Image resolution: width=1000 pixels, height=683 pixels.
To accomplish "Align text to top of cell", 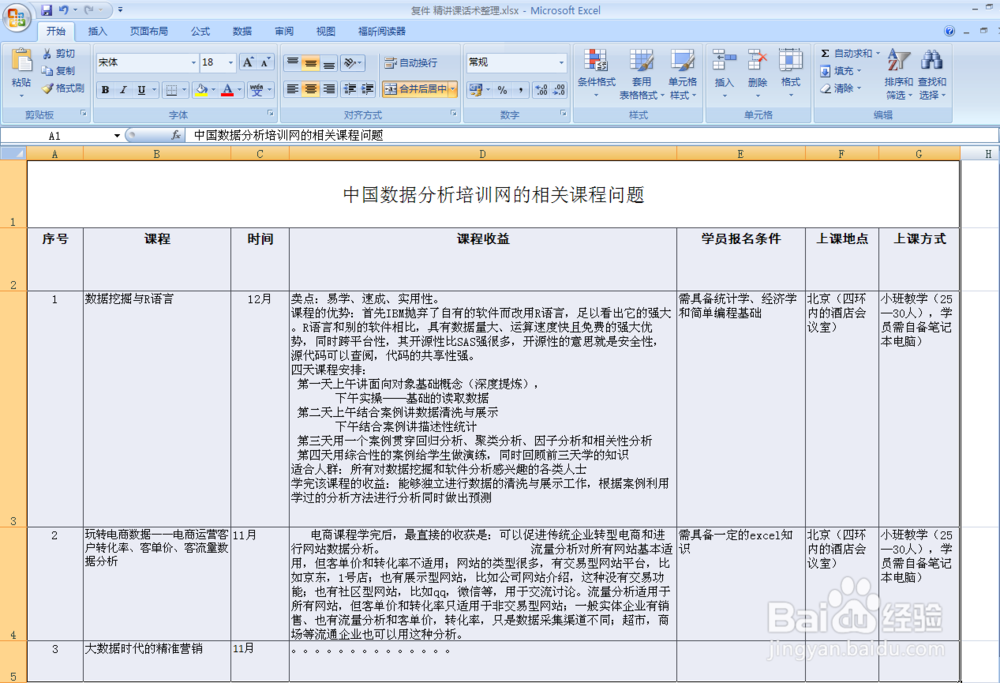I will (293, 62).
